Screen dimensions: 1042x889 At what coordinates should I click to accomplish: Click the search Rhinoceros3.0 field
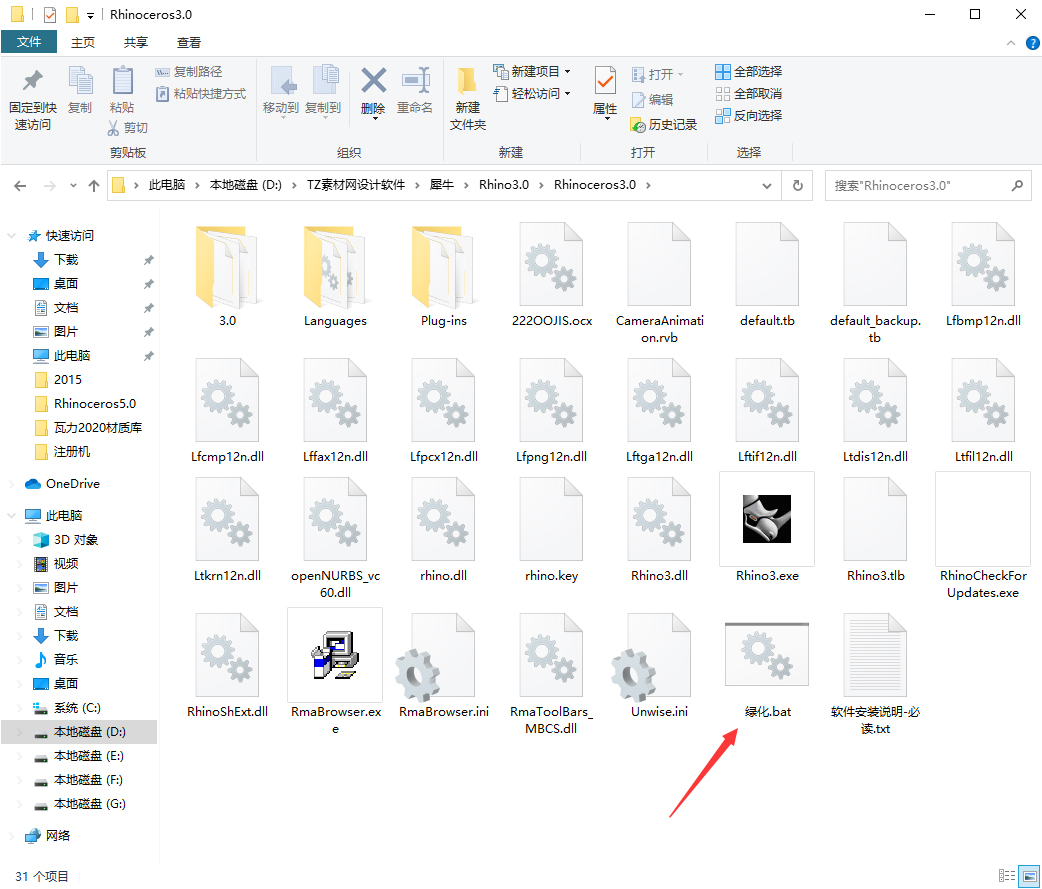(x=928, y=186)
